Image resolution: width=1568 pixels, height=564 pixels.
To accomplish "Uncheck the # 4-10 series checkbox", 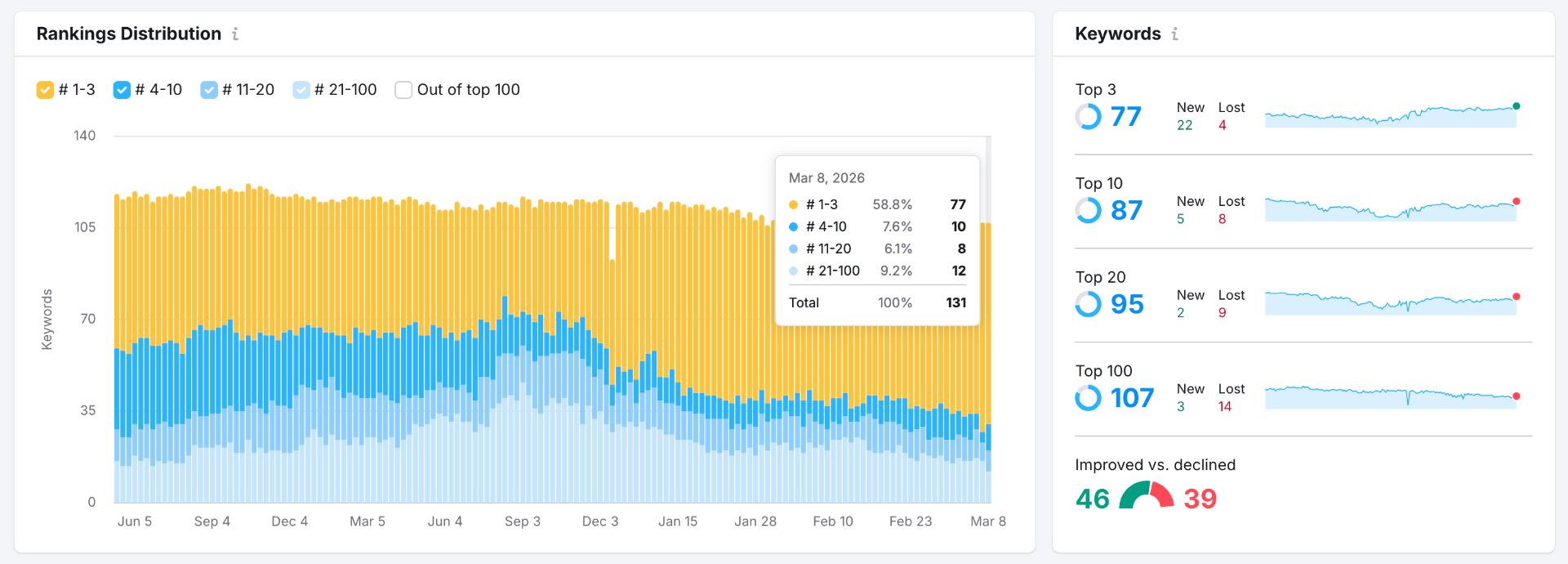I will tap(122, 90).
